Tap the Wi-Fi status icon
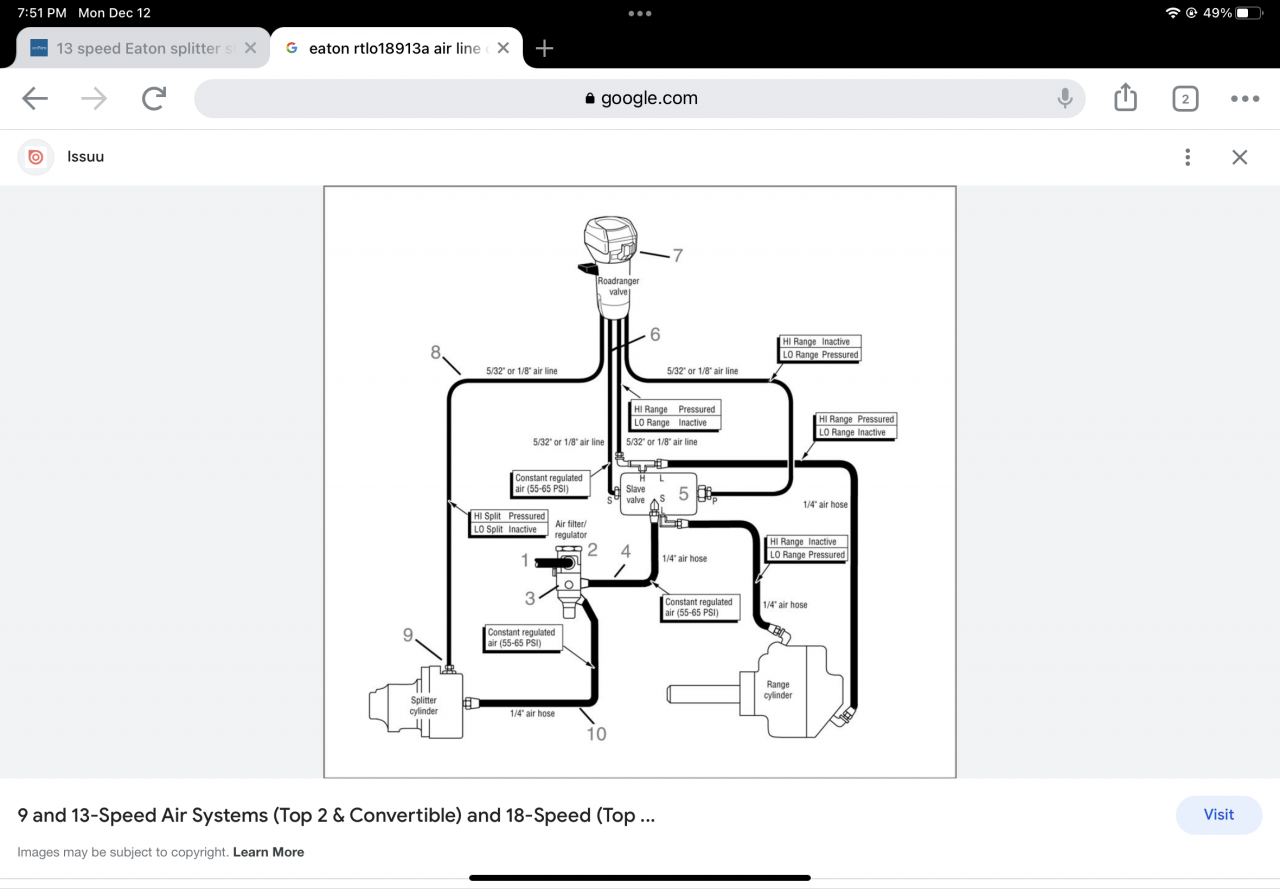 click(1173, 13)
